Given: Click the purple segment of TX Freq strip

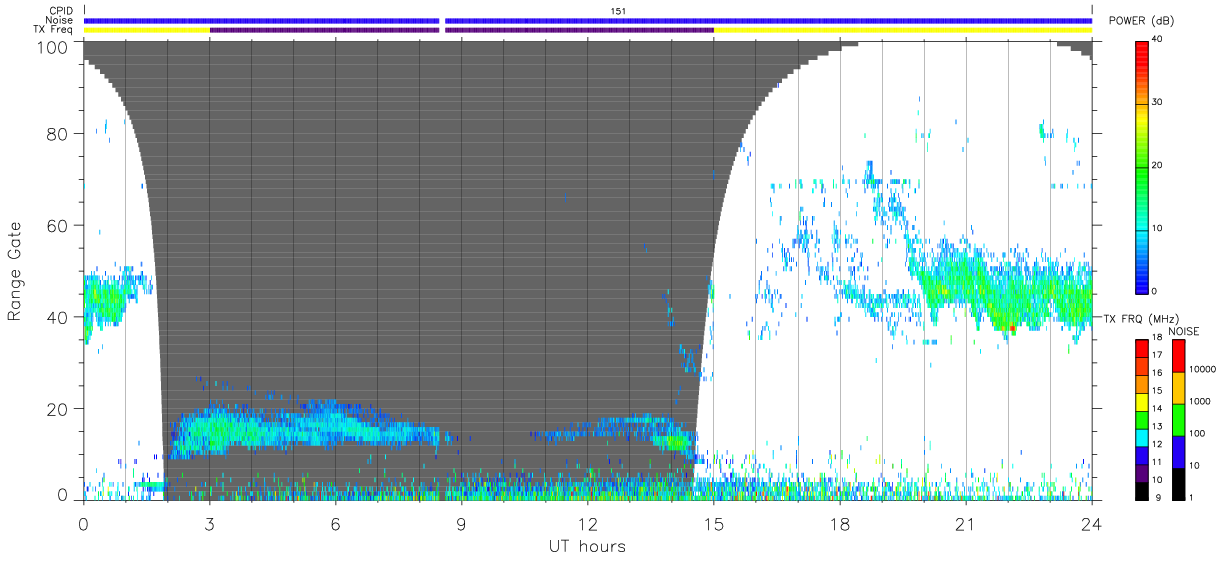Looking at the screenshot, I should [461, 30].
